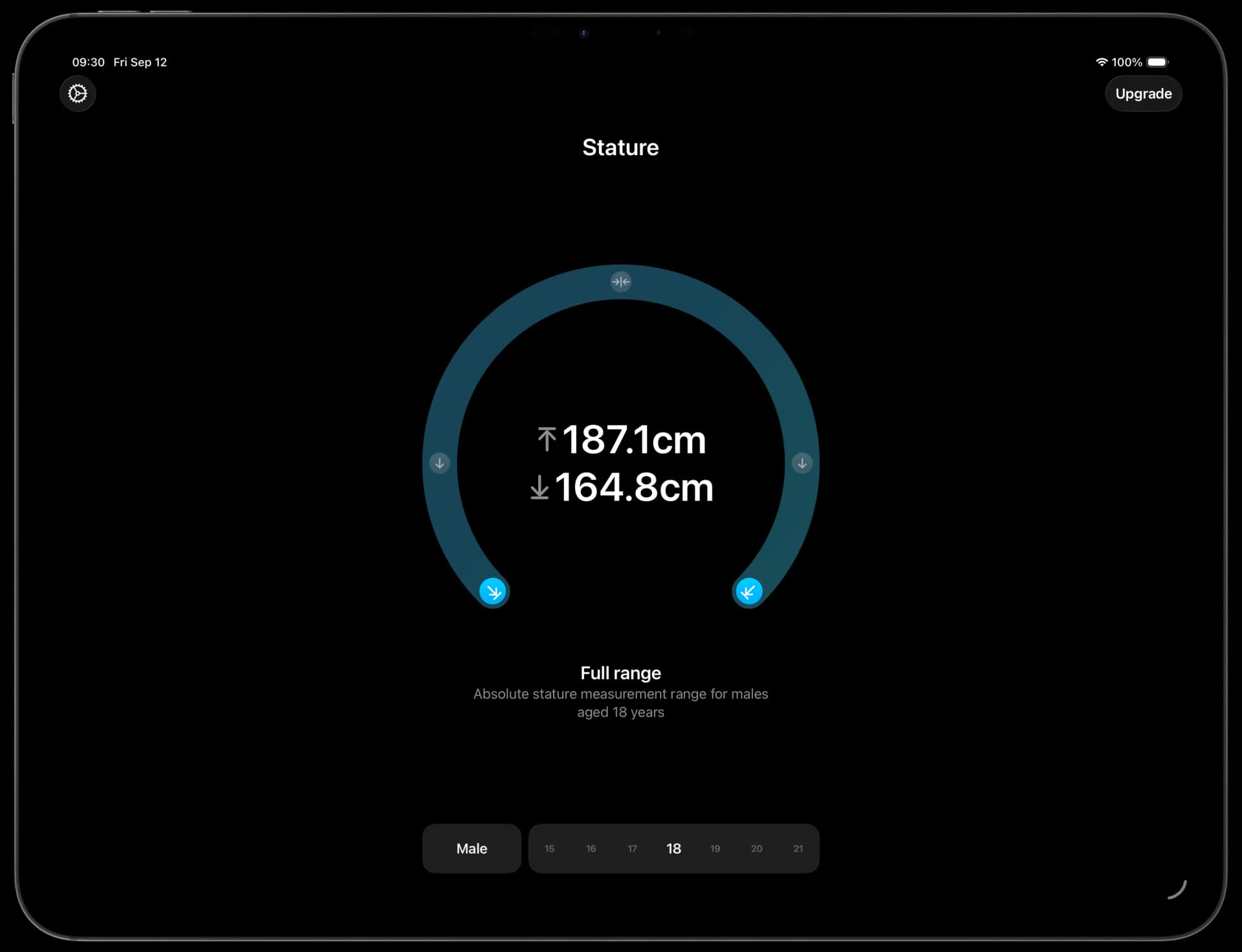
Task: Select age 16 in the age picker
Action: (x=591, y=849)
